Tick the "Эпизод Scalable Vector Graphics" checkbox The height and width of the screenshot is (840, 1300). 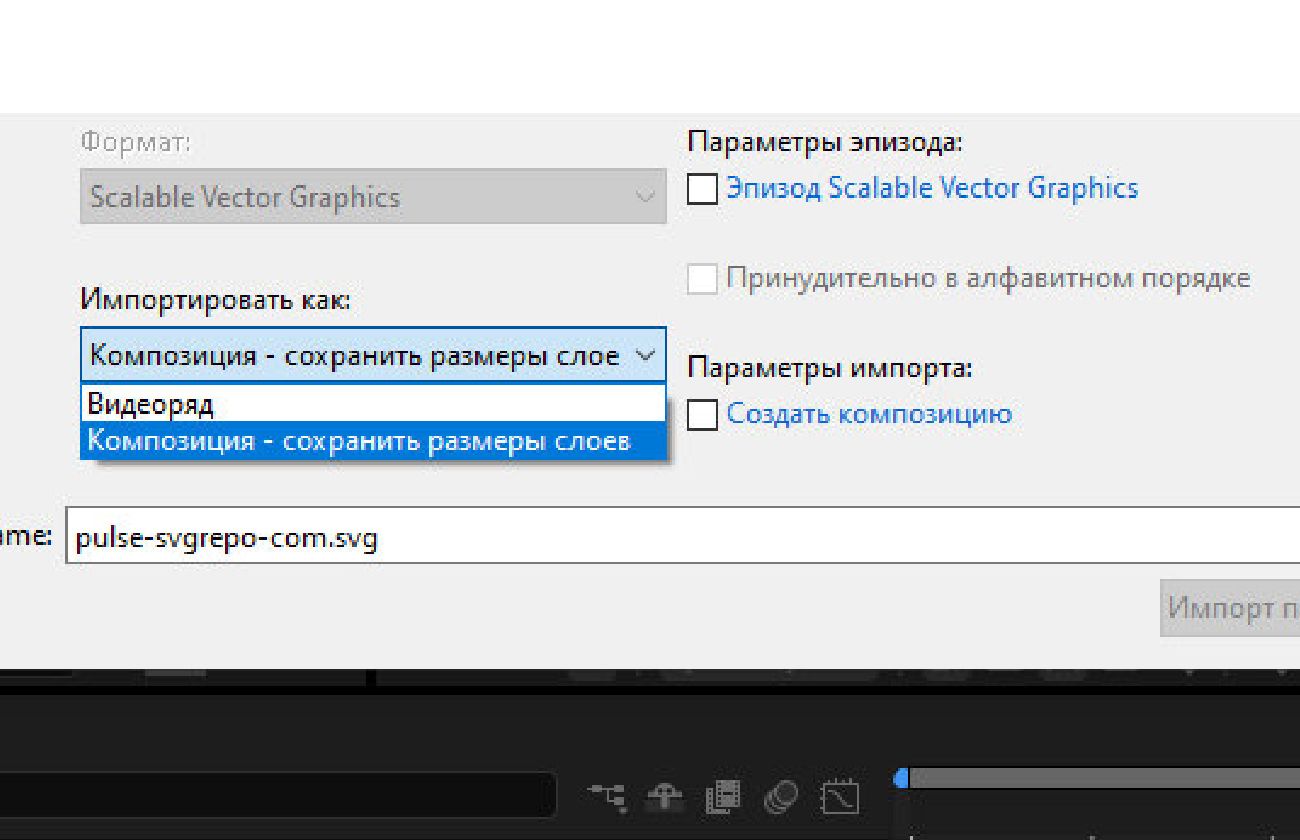pyautogui.click(x=702, y=189)
